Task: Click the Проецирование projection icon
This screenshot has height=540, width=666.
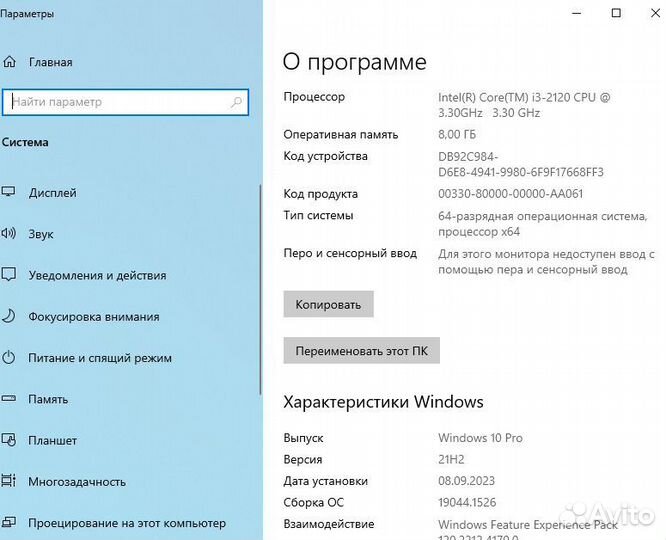Action: click(x=8, y=522)
